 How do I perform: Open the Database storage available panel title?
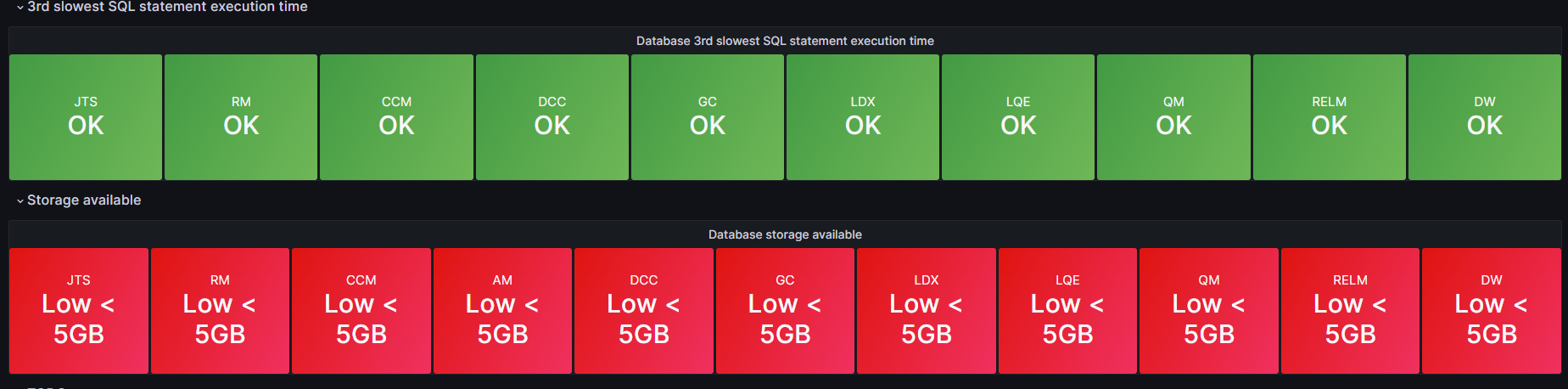pos(784,234)
